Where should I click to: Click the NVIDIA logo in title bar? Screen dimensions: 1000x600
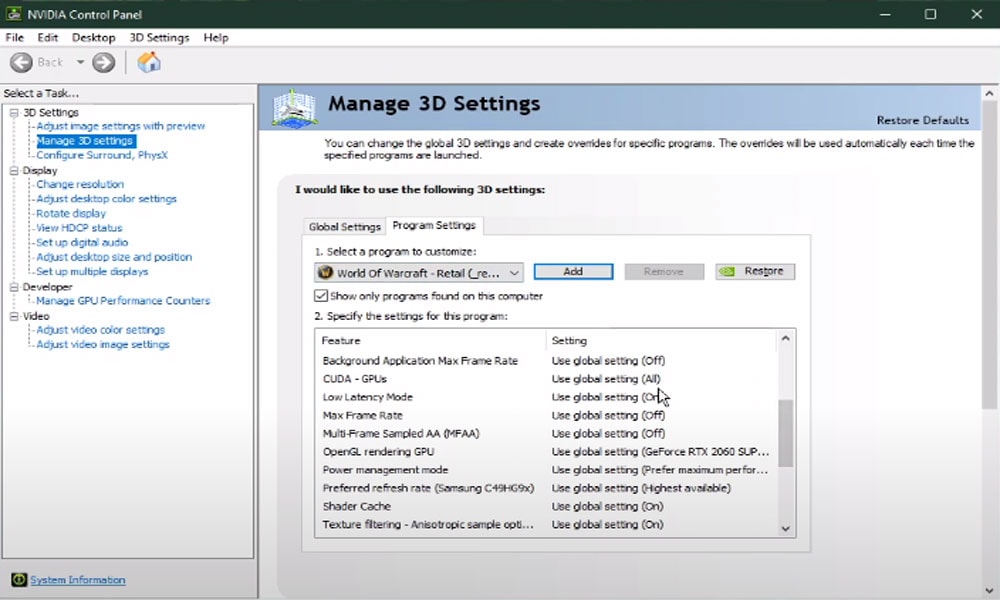[13, 13]
